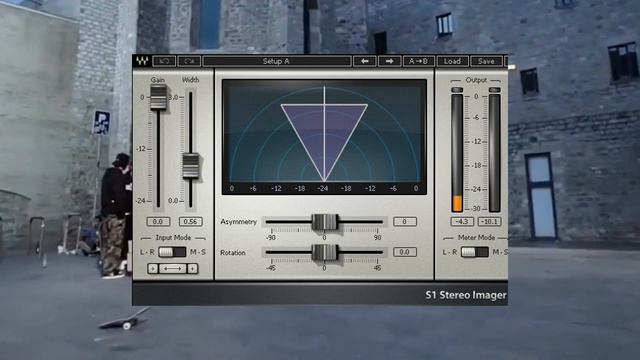Click the Asymmetry label
640x360 pixels.
[x=238, y=222]
